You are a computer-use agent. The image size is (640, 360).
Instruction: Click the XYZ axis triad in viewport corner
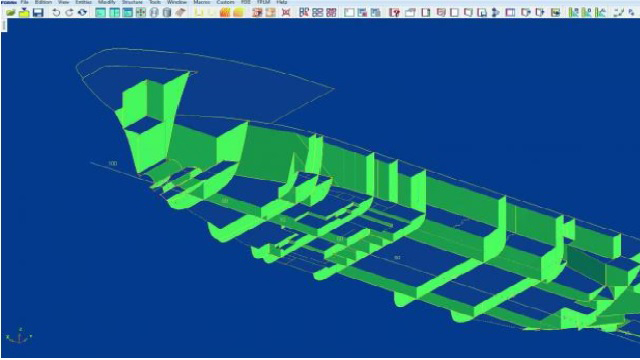pos(19,336)
